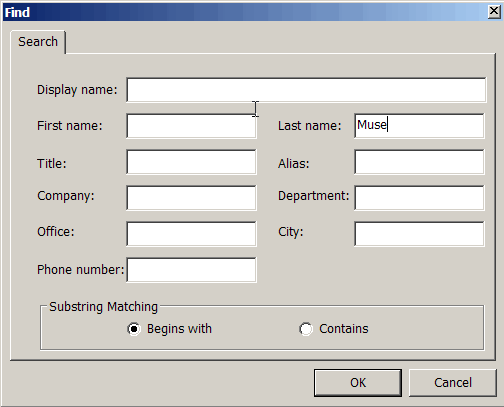The image size is (504, 407).
Task: Click the Company input field
Action: [191, 198]
